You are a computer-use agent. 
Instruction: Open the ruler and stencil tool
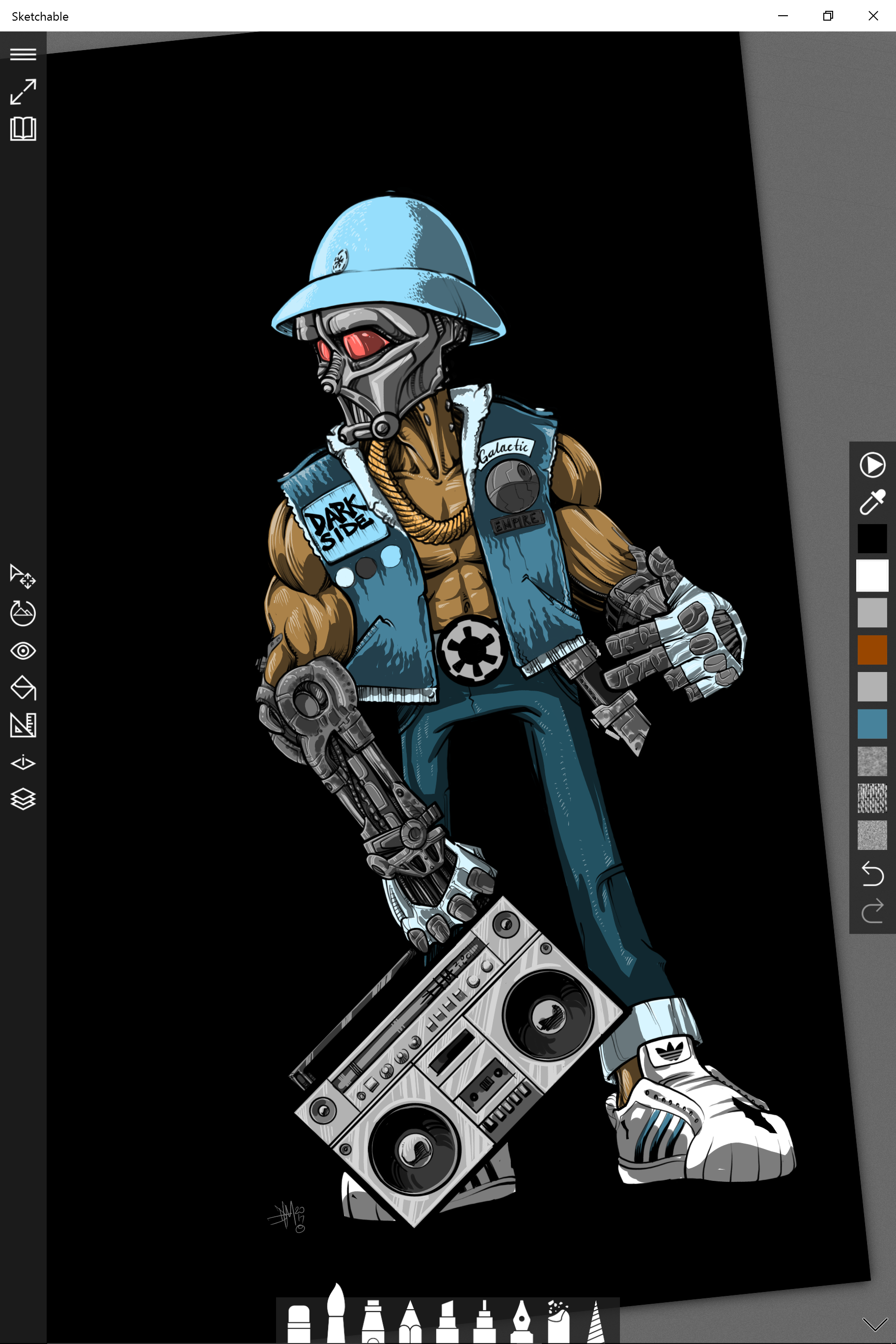coord(23,725)
